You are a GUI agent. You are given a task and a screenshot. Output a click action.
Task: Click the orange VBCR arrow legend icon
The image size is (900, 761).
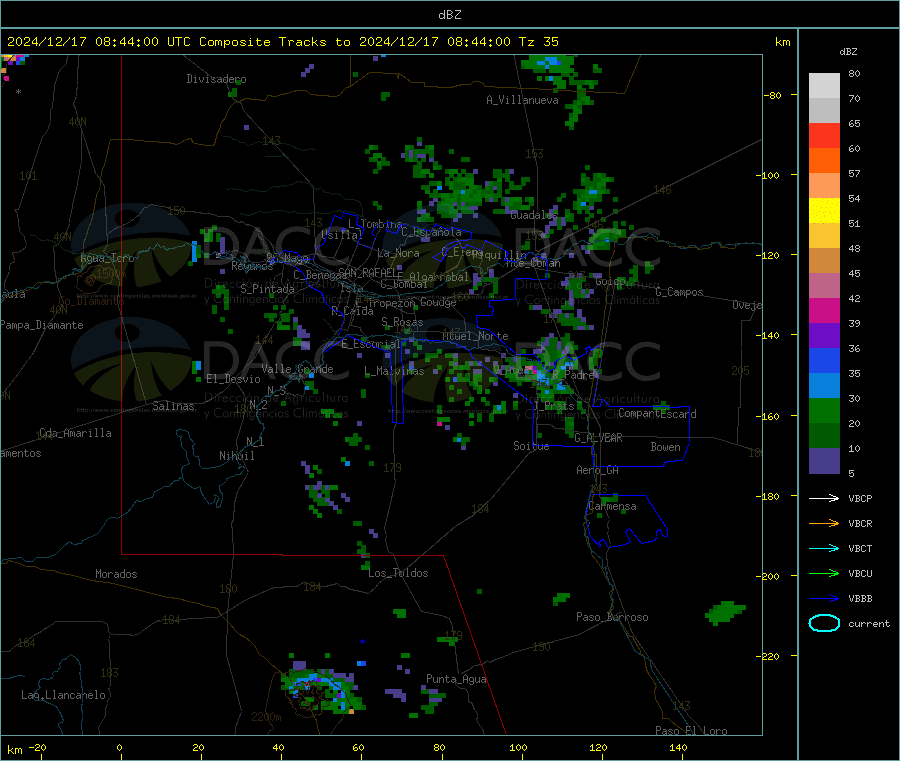tap(824, 523)
